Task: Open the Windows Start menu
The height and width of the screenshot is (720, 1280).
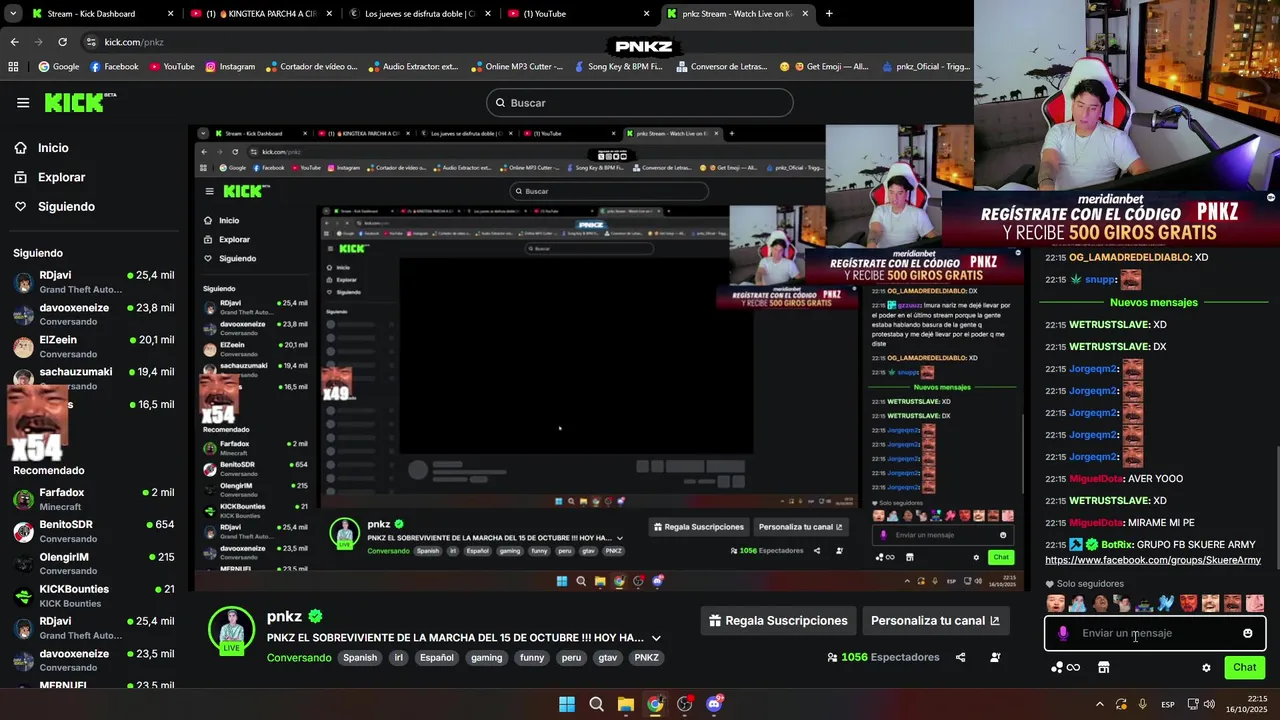Action: [x=566, y=704]
